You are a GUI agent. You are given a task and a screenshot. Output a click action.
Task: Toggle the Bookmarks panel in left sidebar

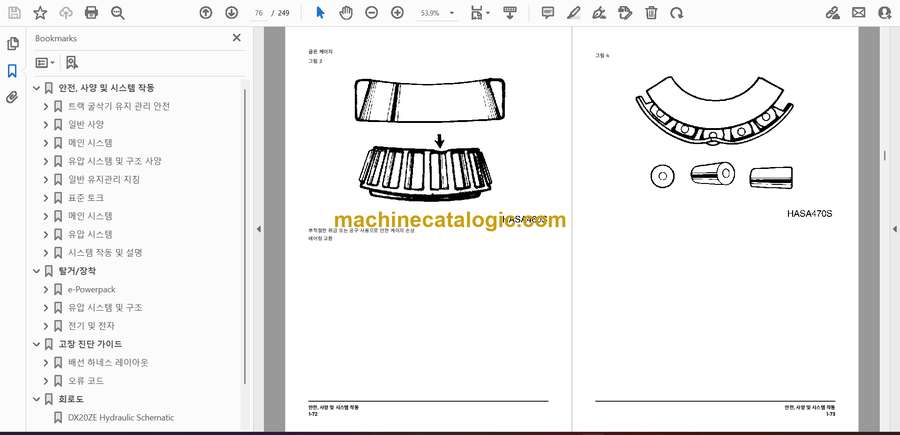pos(12,71)
